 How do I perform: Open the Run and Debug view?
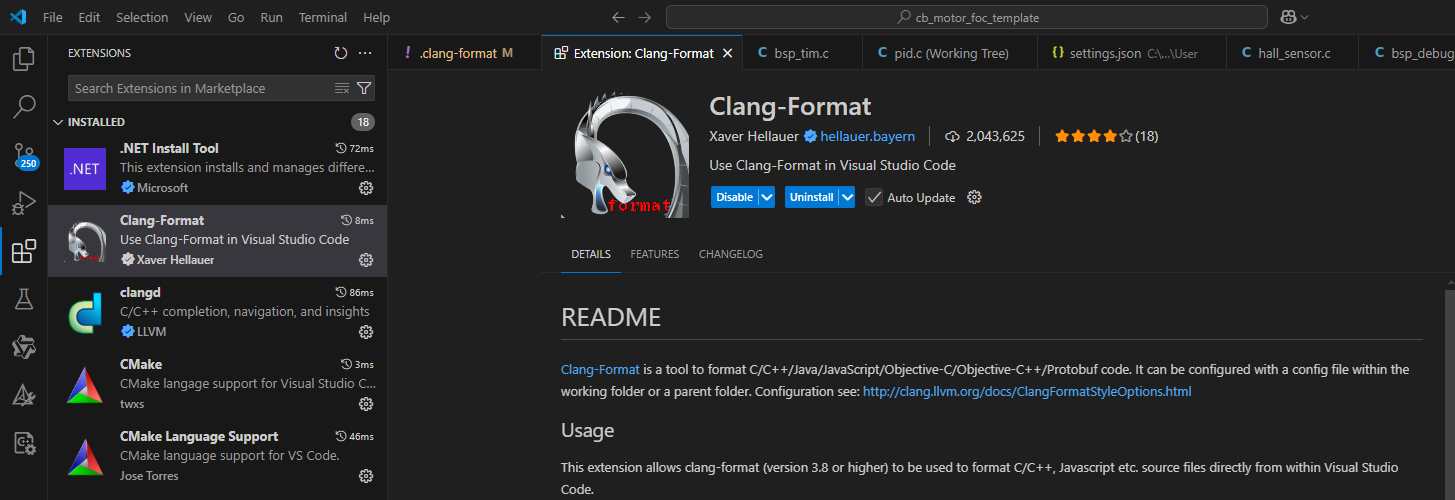pyautogui.click(x=23, y=203)
